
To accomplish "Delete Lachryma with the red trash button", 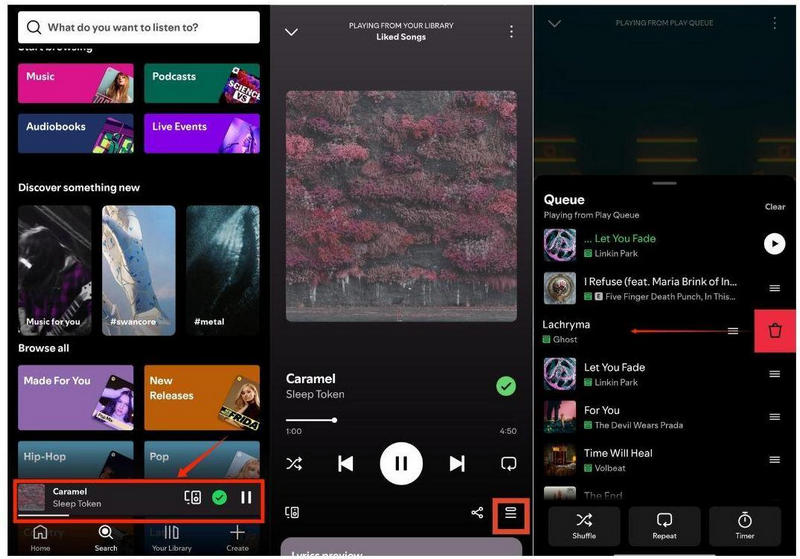I will [x=775, y=331].
